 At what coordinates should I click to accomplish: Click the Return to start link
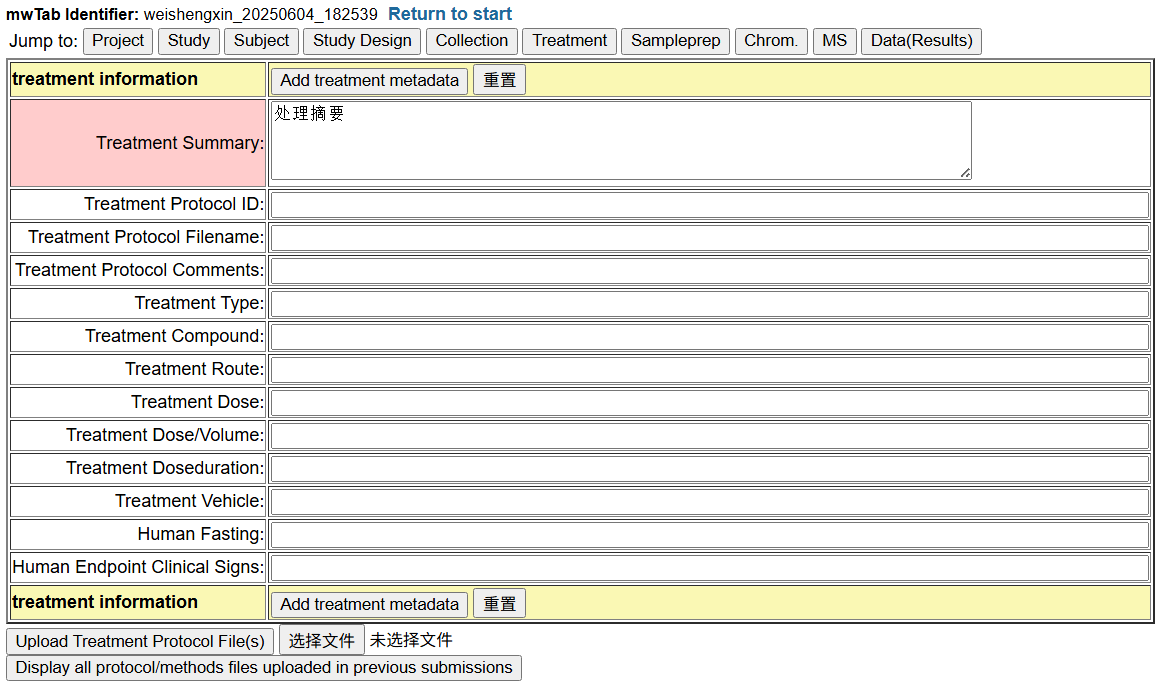450,14
